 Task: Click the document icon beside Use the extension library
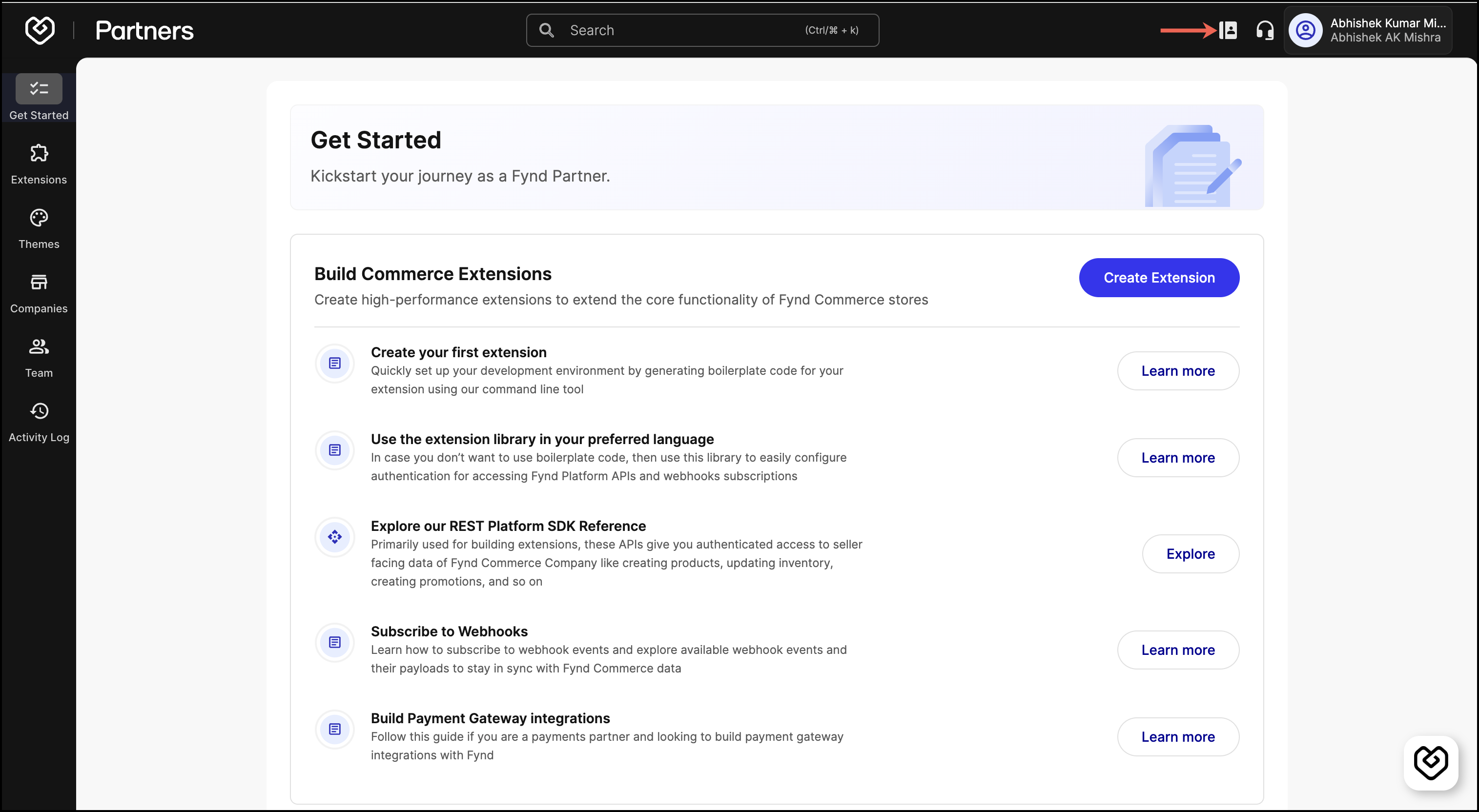pos(335,450)
